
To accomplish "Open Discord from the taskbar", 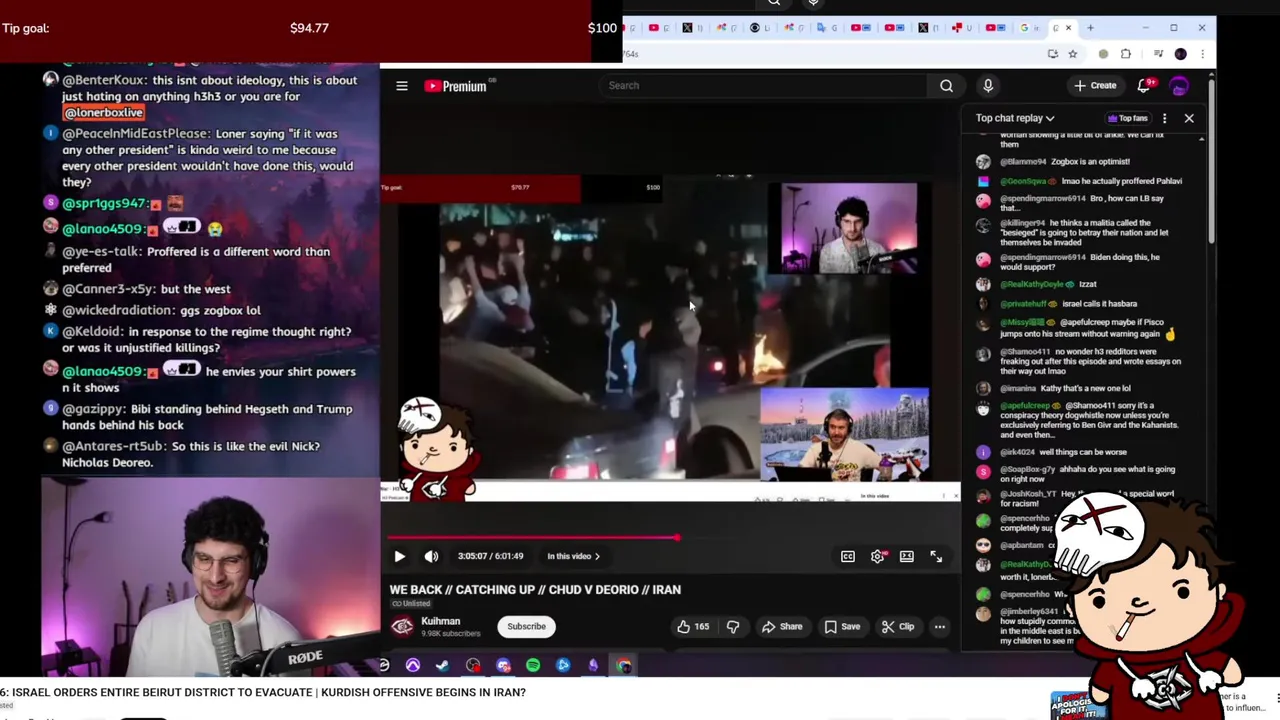I will coord(503,665).
